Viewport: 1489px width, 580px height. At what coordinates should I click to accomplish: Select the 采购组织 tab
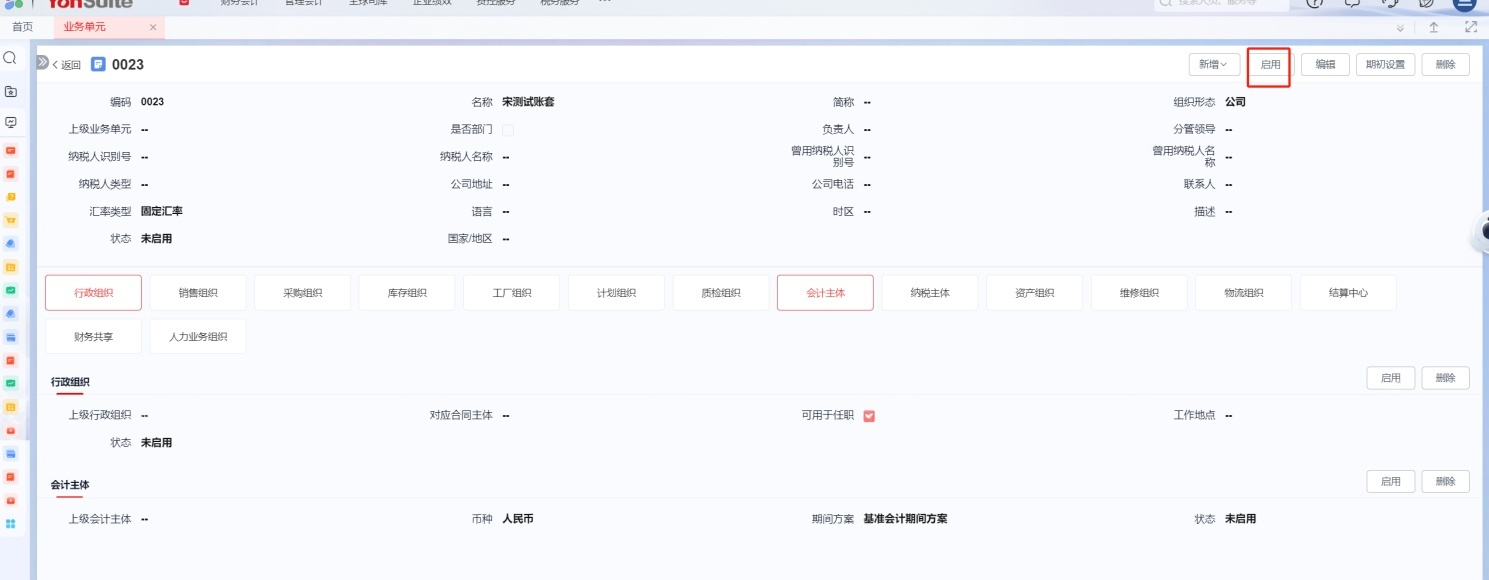point(303,293)
